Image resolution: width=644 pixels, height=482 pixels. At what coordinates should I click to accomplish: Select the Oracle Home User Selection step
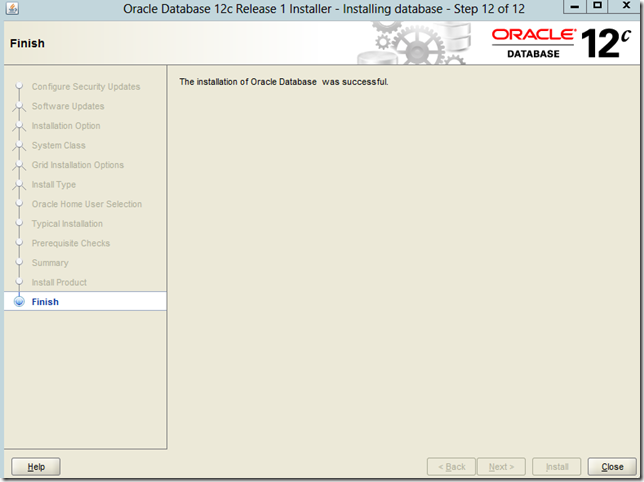(x=87, y=204)
